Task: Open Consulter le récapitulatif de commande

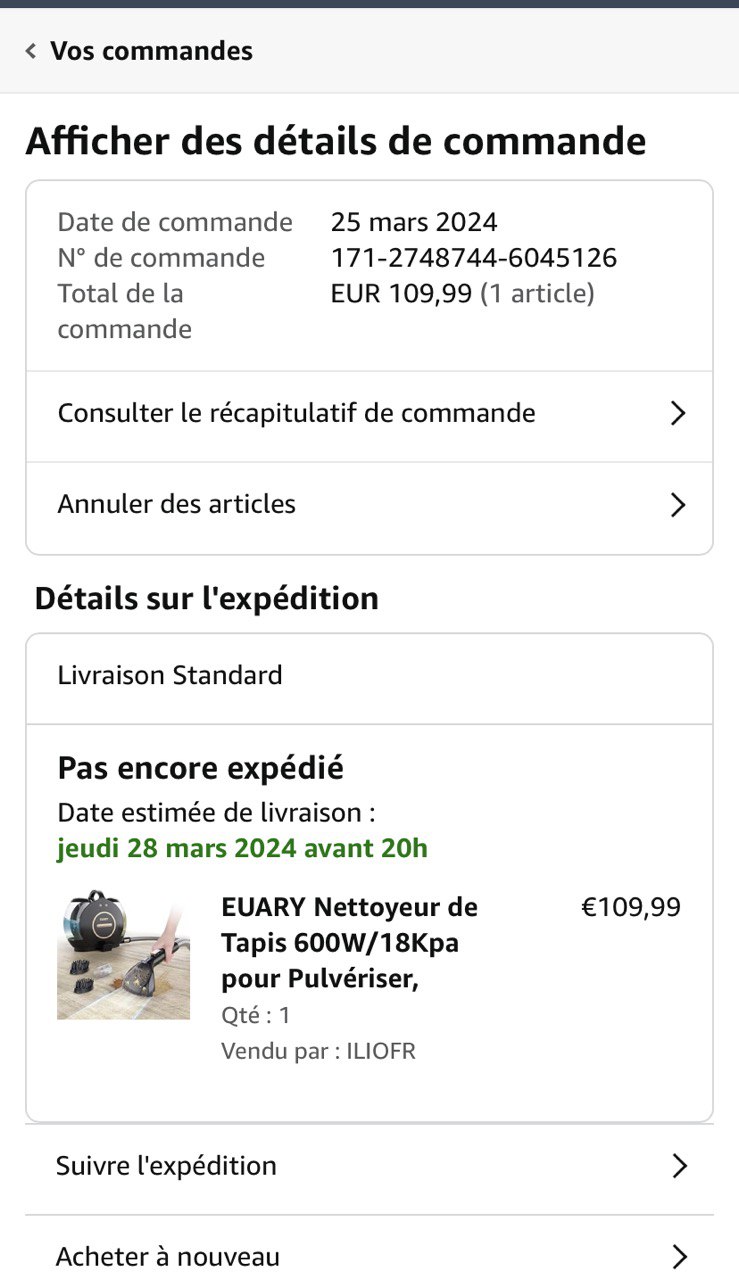Action: coord(369,413)
